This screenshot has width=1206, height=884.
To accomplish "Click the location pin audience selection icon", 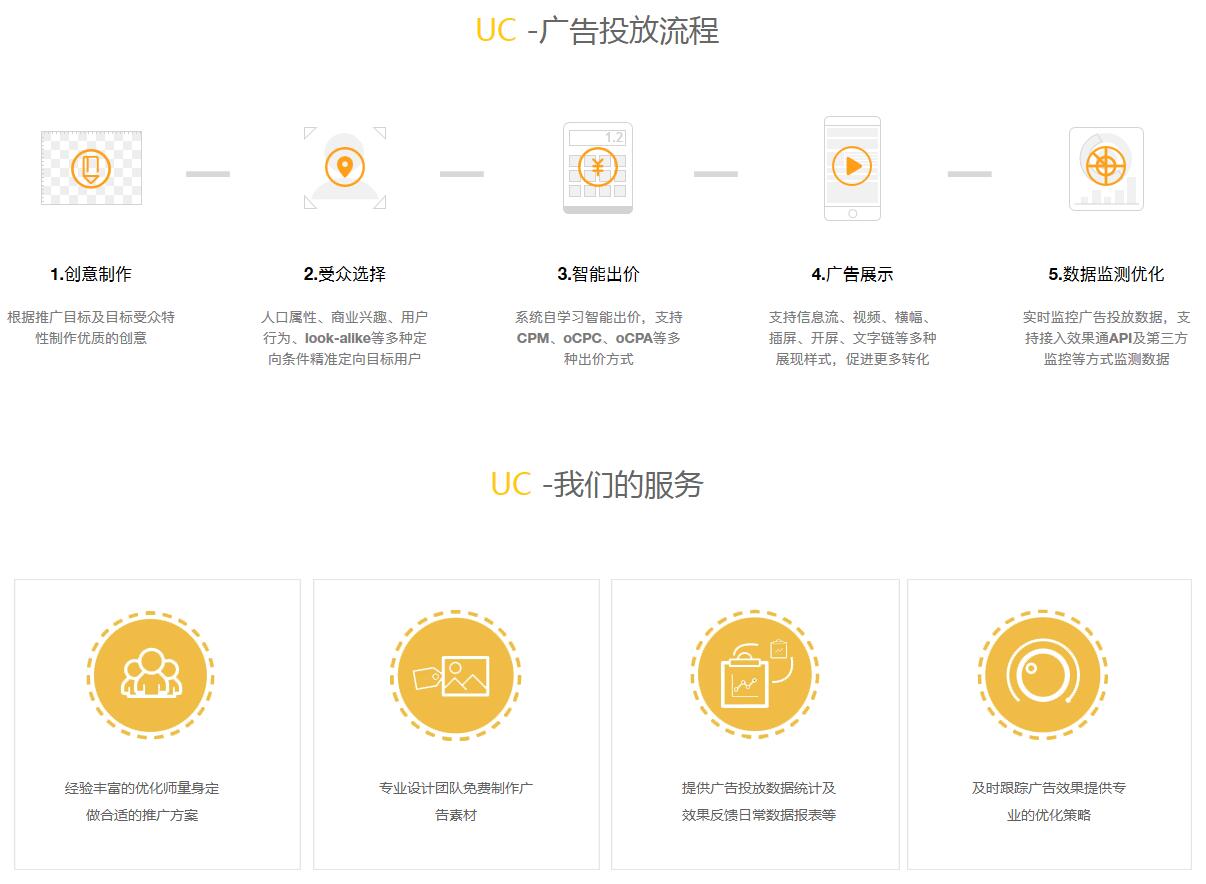I will click(x=343, y=168).
